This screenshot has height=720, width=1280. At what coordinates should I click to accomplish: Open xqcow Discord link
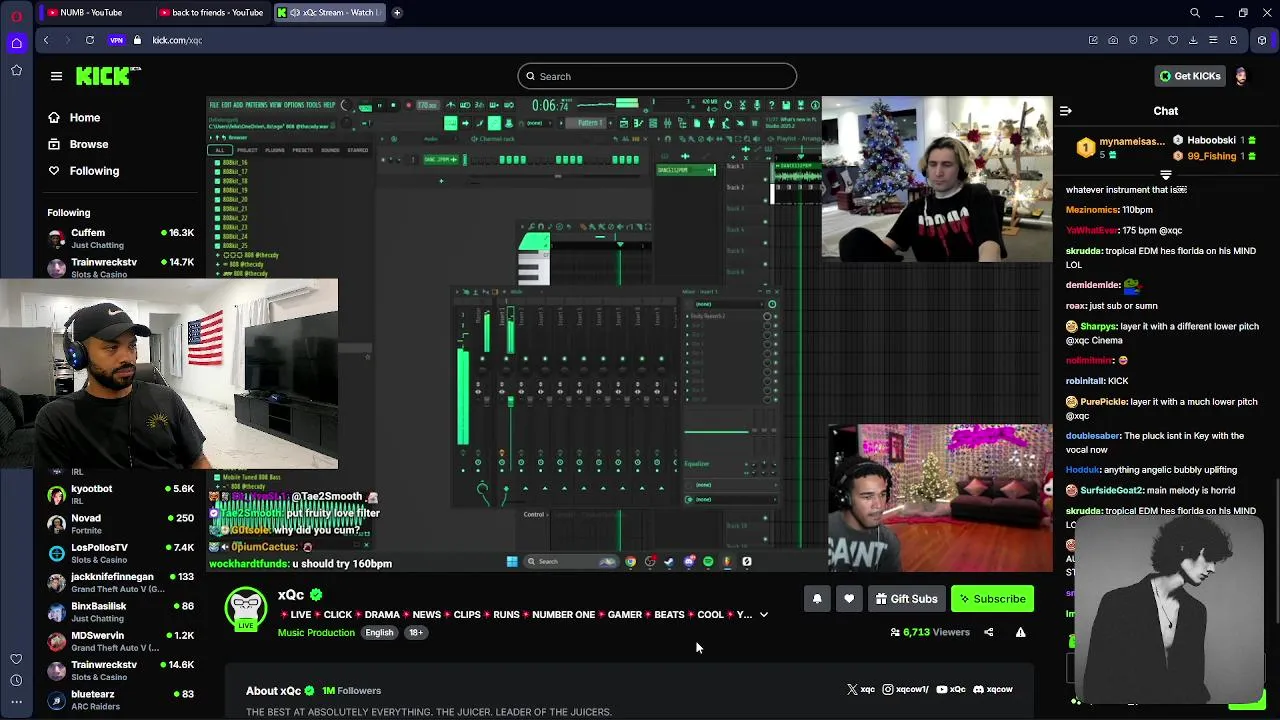tap(992, 690)
